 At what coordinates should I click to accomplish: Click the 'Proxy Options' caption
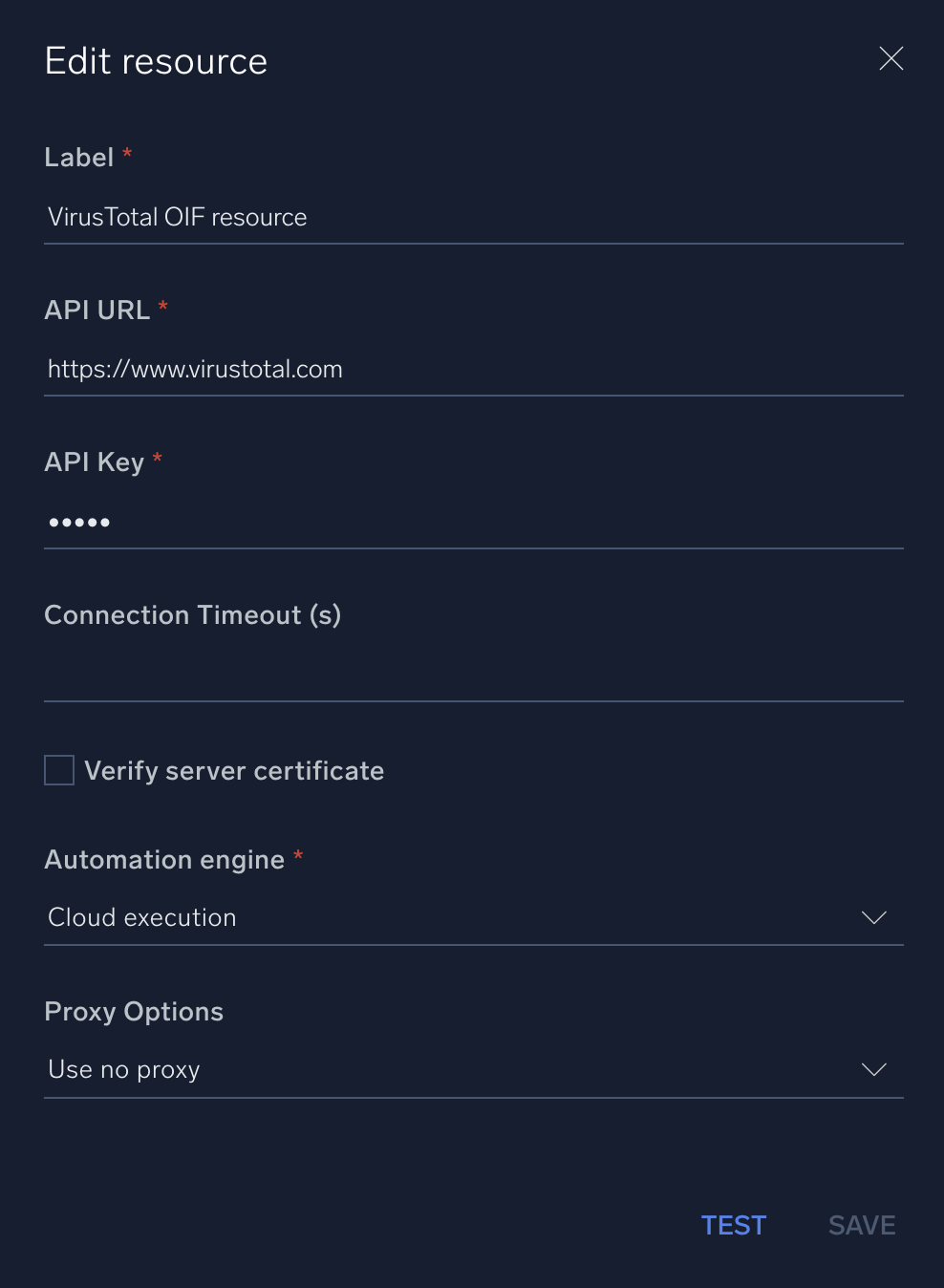[134, 1012]
